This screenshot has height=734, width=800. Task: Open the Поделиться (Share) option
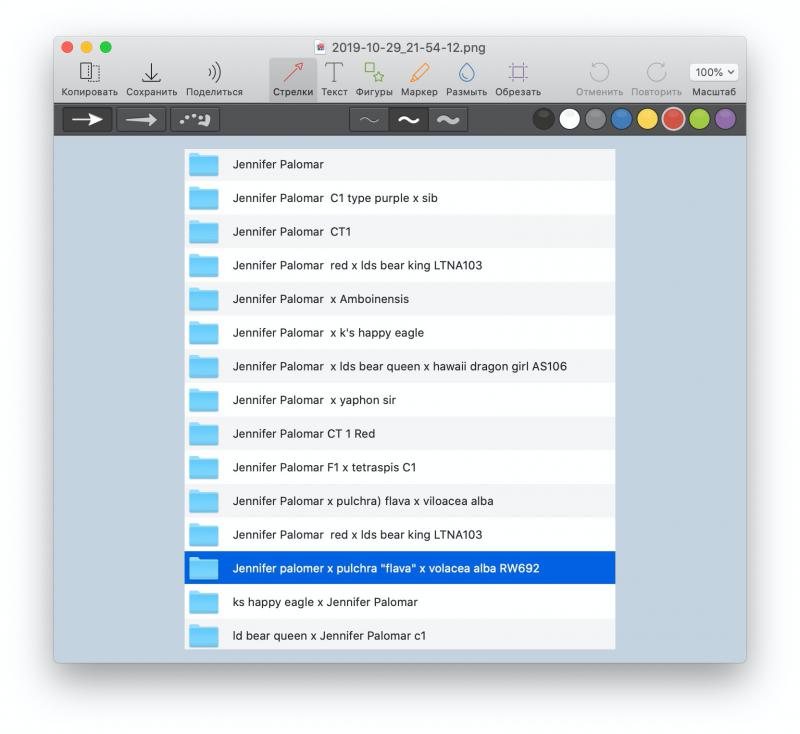214,73
